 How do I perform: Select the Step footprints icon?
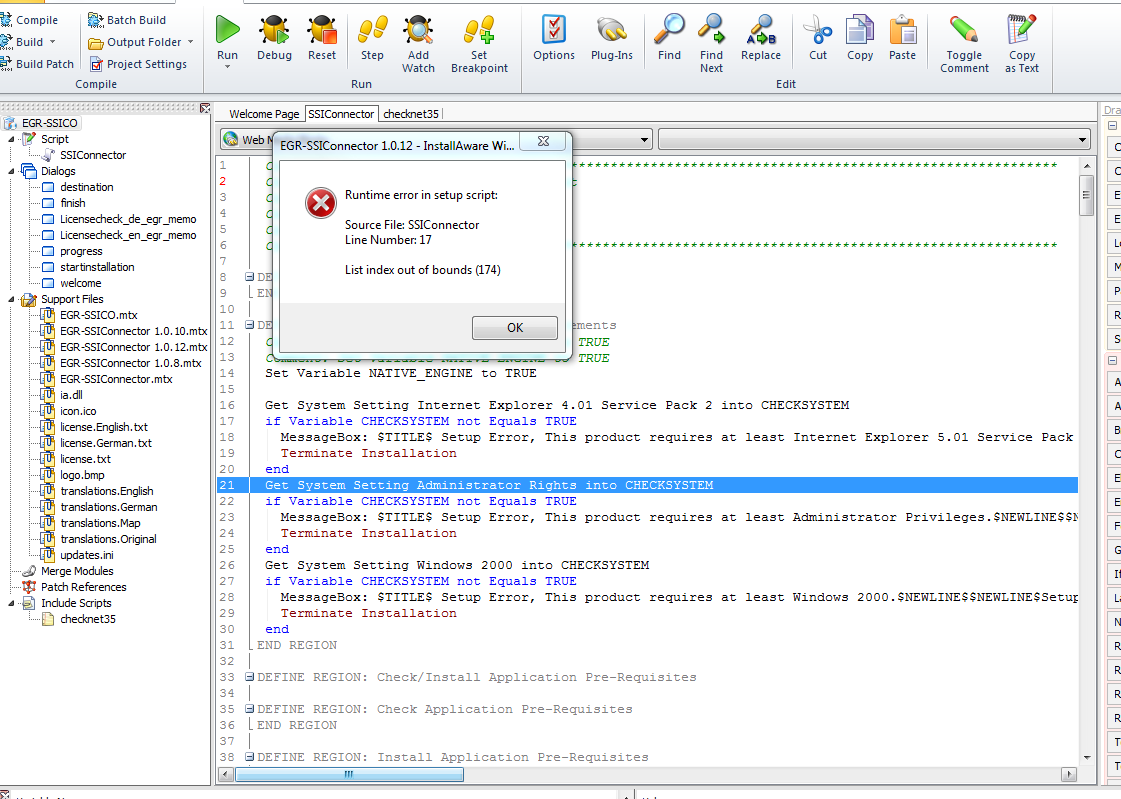click(x=372, y=31)
